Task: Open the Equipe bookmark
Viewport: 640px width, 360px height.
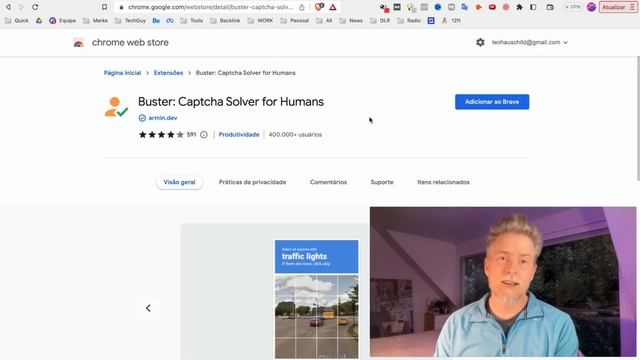Action: (62, 20)
